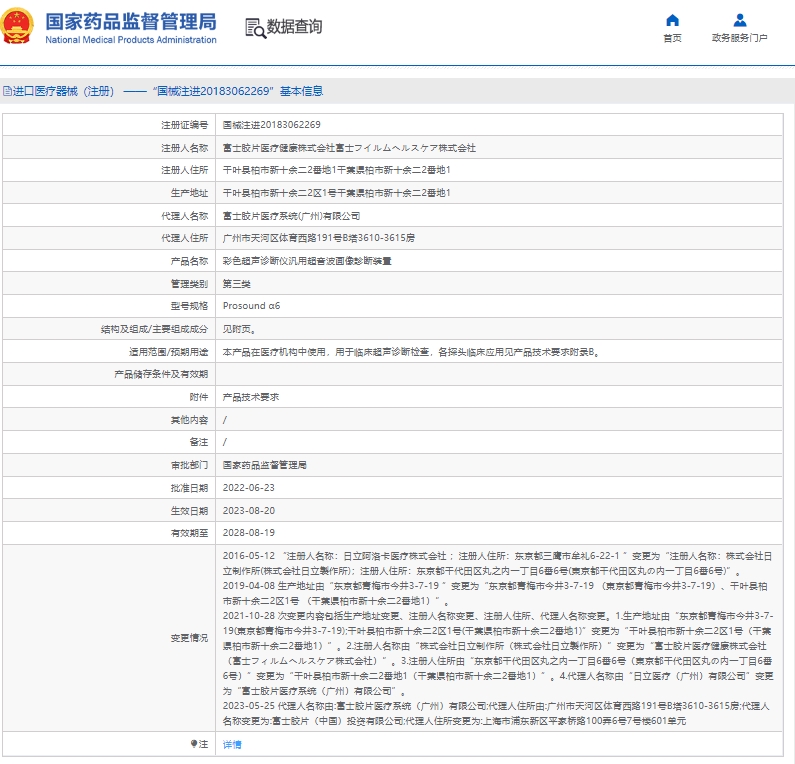Click the 第三类 management category cell

[x=236, y=284]
